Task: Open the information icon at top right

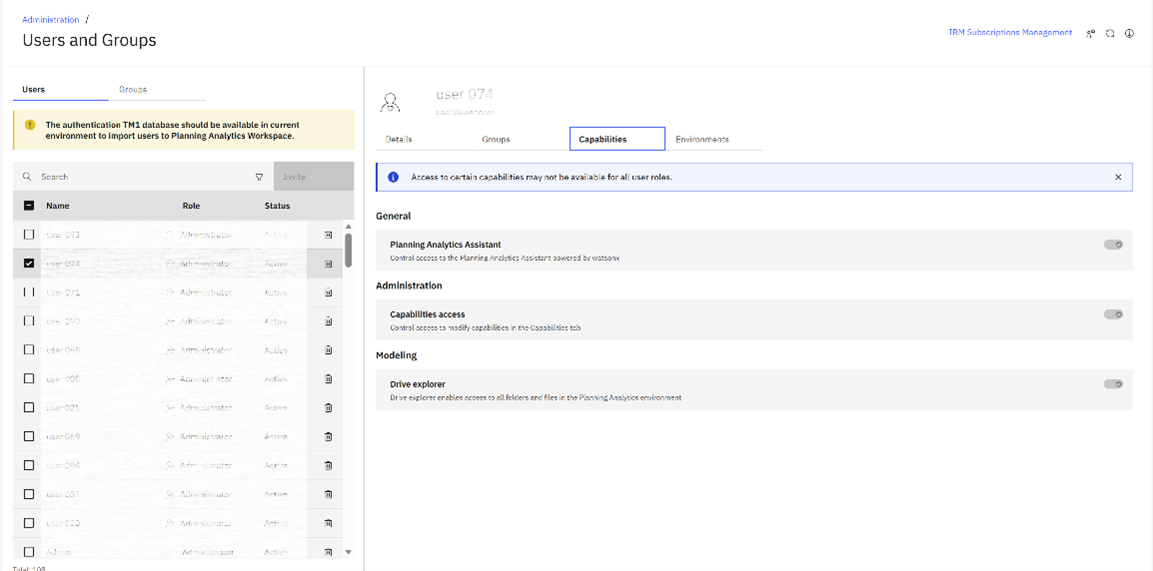Action: pos(1129,34)
